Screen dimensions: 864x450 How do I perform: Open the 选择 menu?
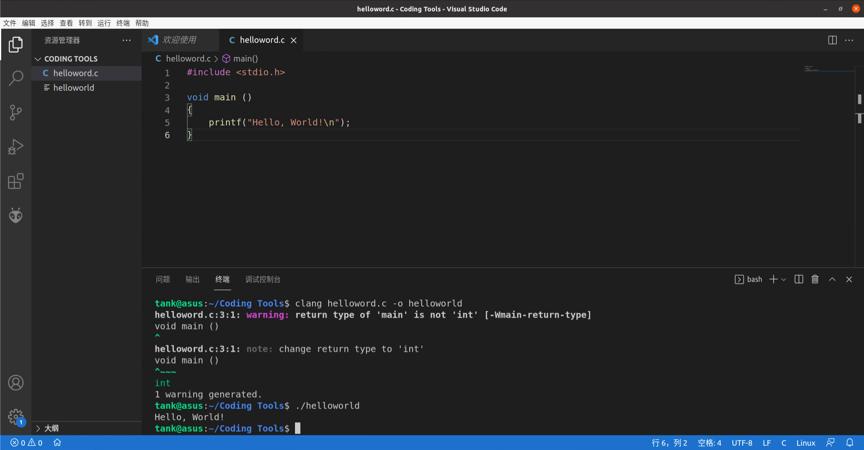(x=47, y=23)
